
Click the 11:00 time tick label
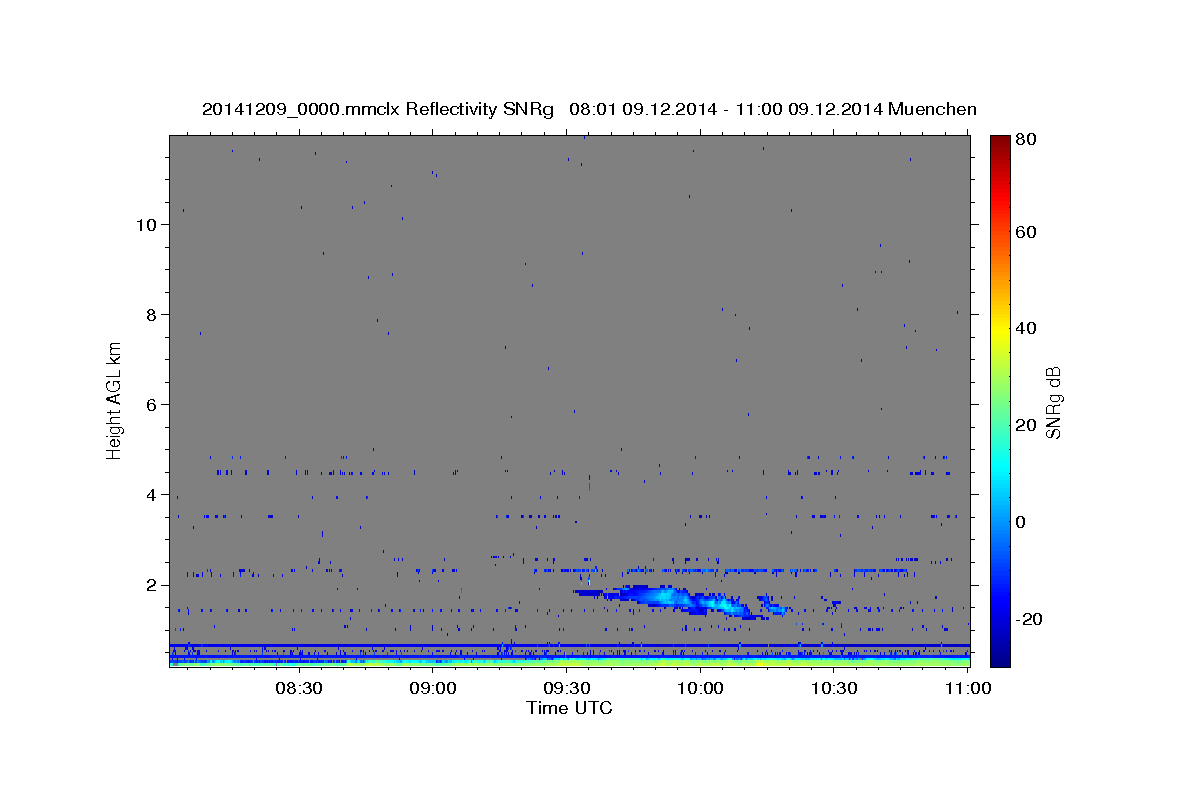(967, 688)
